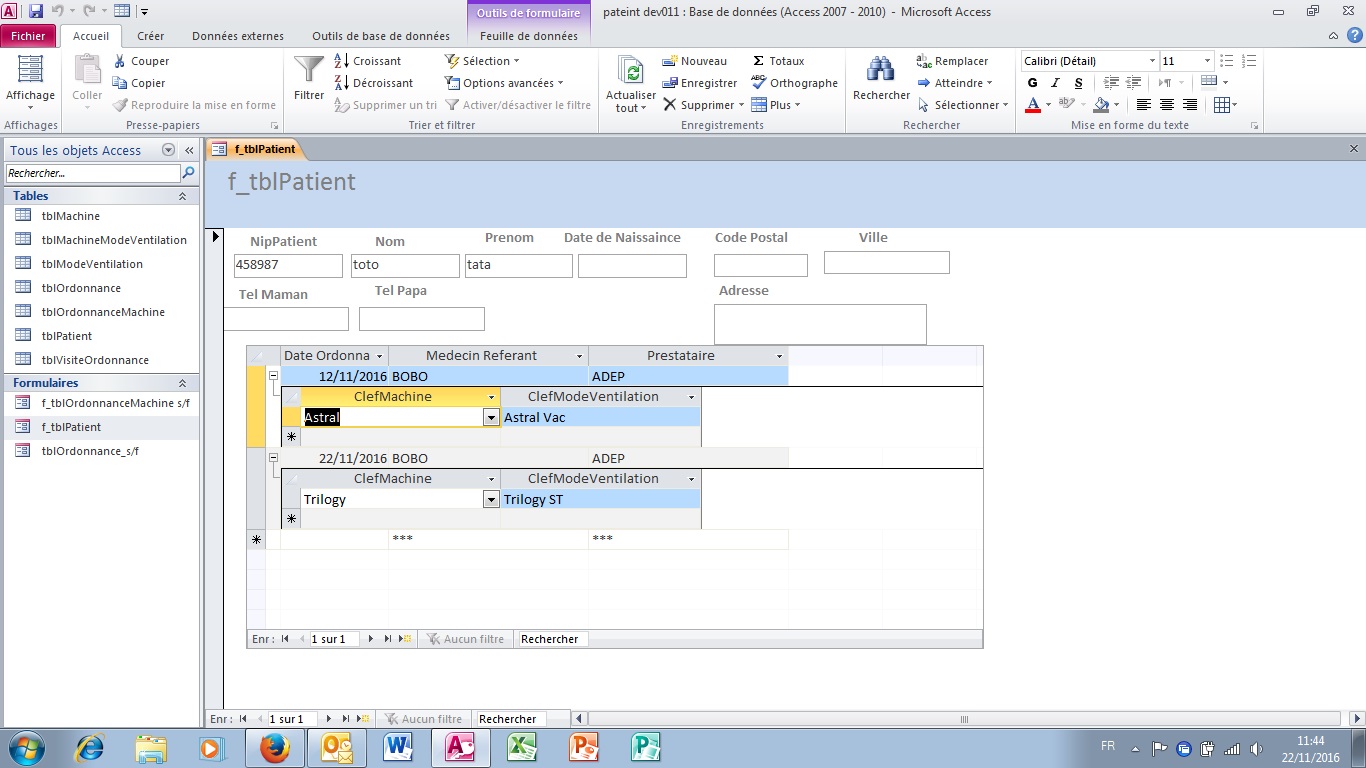The image size is (1366, 768).
Task: Open the Feuille de données tab
Action: pyautogui.click(x=529, y=36)
